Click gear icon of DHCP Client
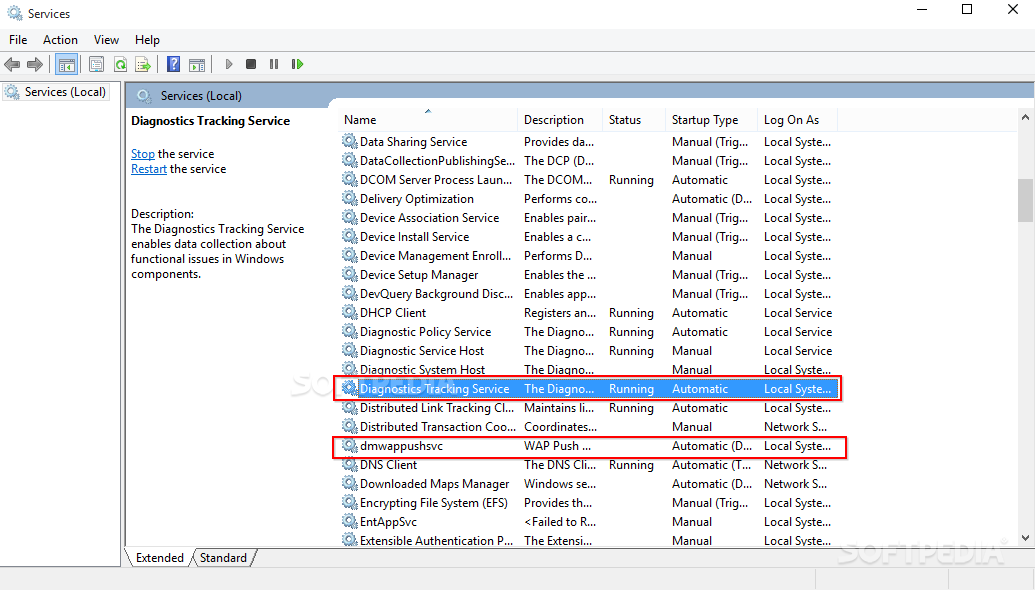The image size is (1035, 590). (x=349, y=312)
